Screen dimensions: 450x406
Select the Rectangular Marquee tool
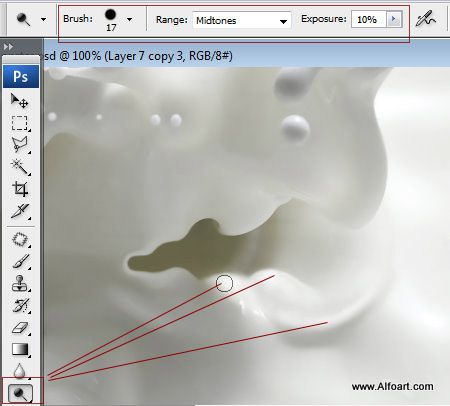(20, 123)
